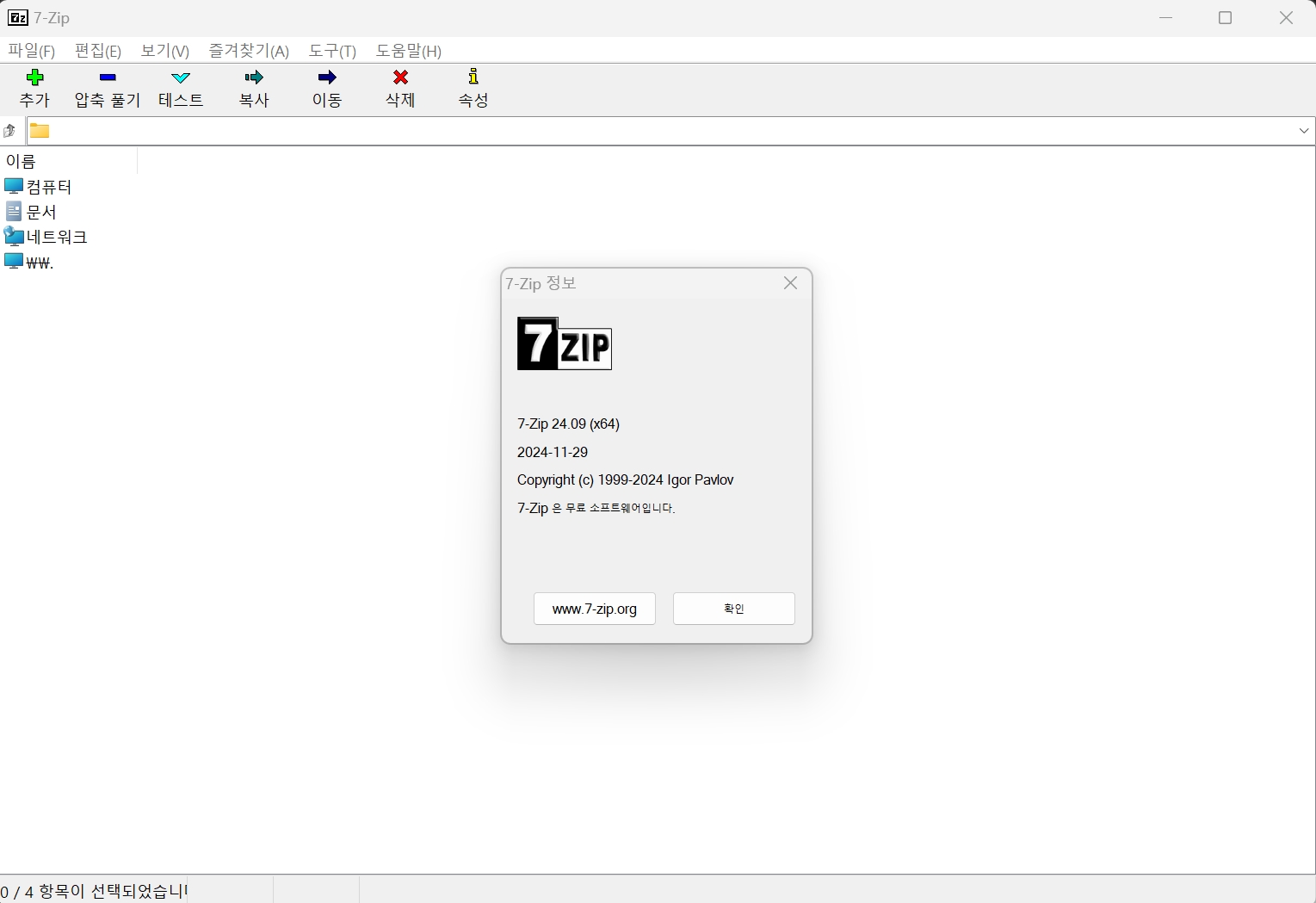Click the red X 삭제 (Delete) icon
This screenshot has height=903, width=1316.
tap(400, 77)
